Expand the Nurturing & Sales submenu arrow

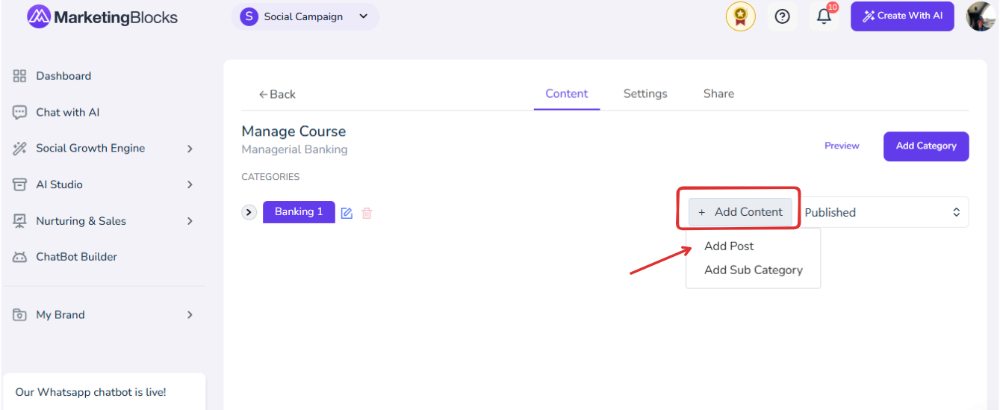point(189,221)
